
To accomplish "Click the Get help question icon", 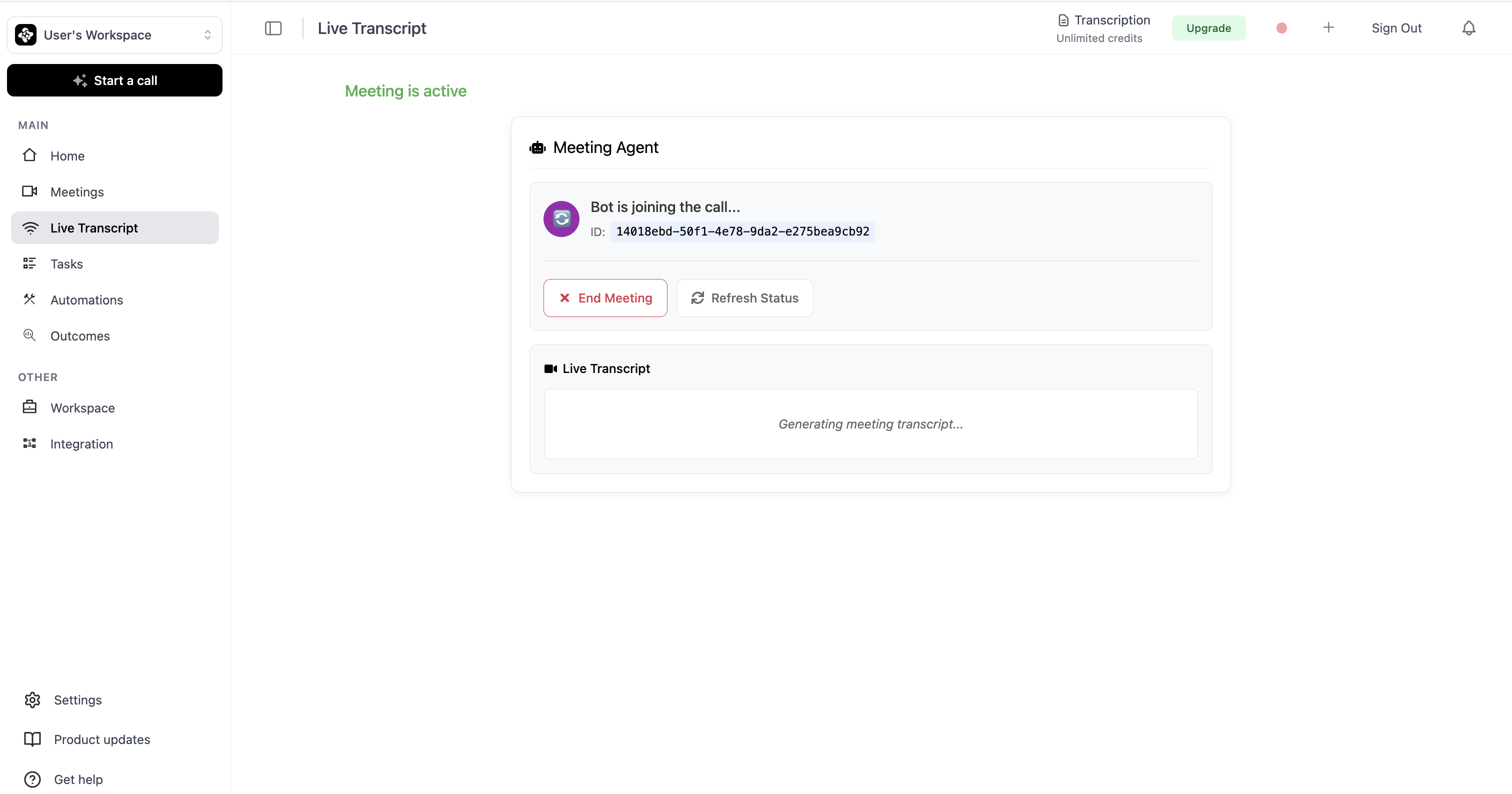I will coord(32,778).
